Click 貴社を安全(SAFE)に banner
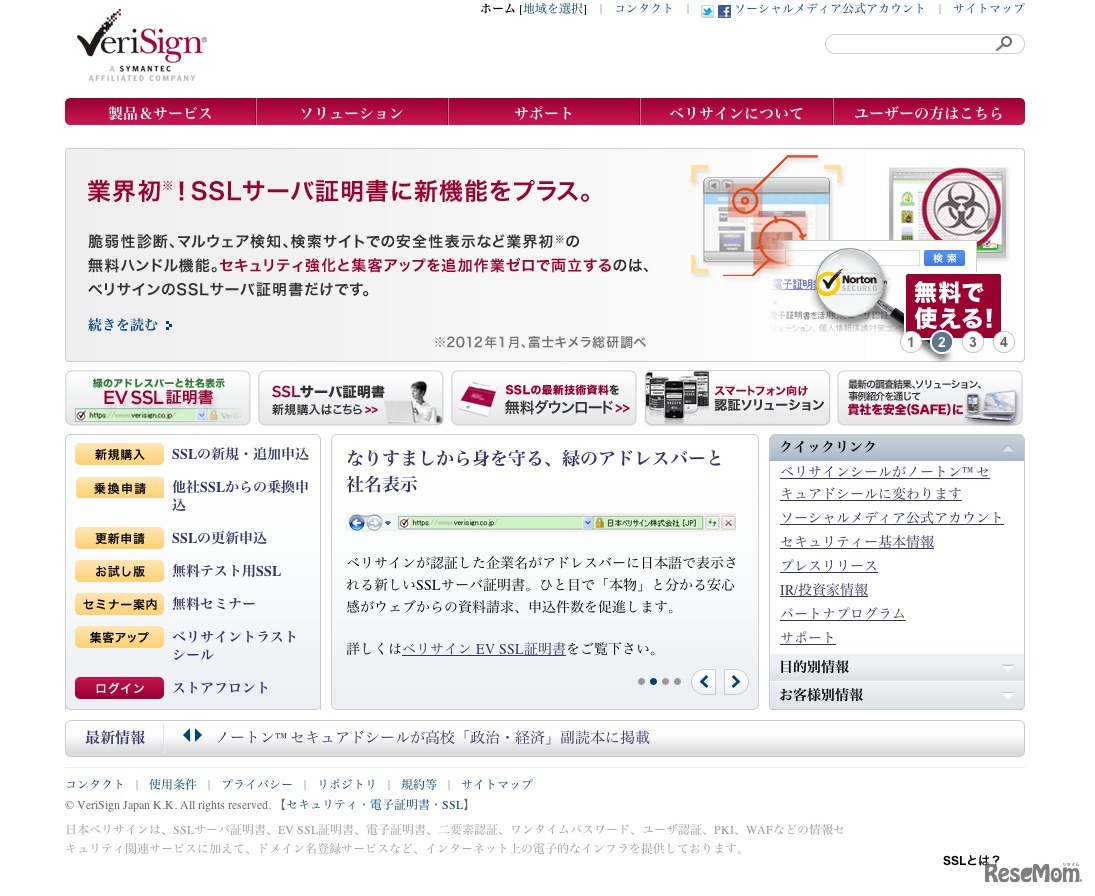Viewport: 1095px width, 896px height. [x=929, y=397]
